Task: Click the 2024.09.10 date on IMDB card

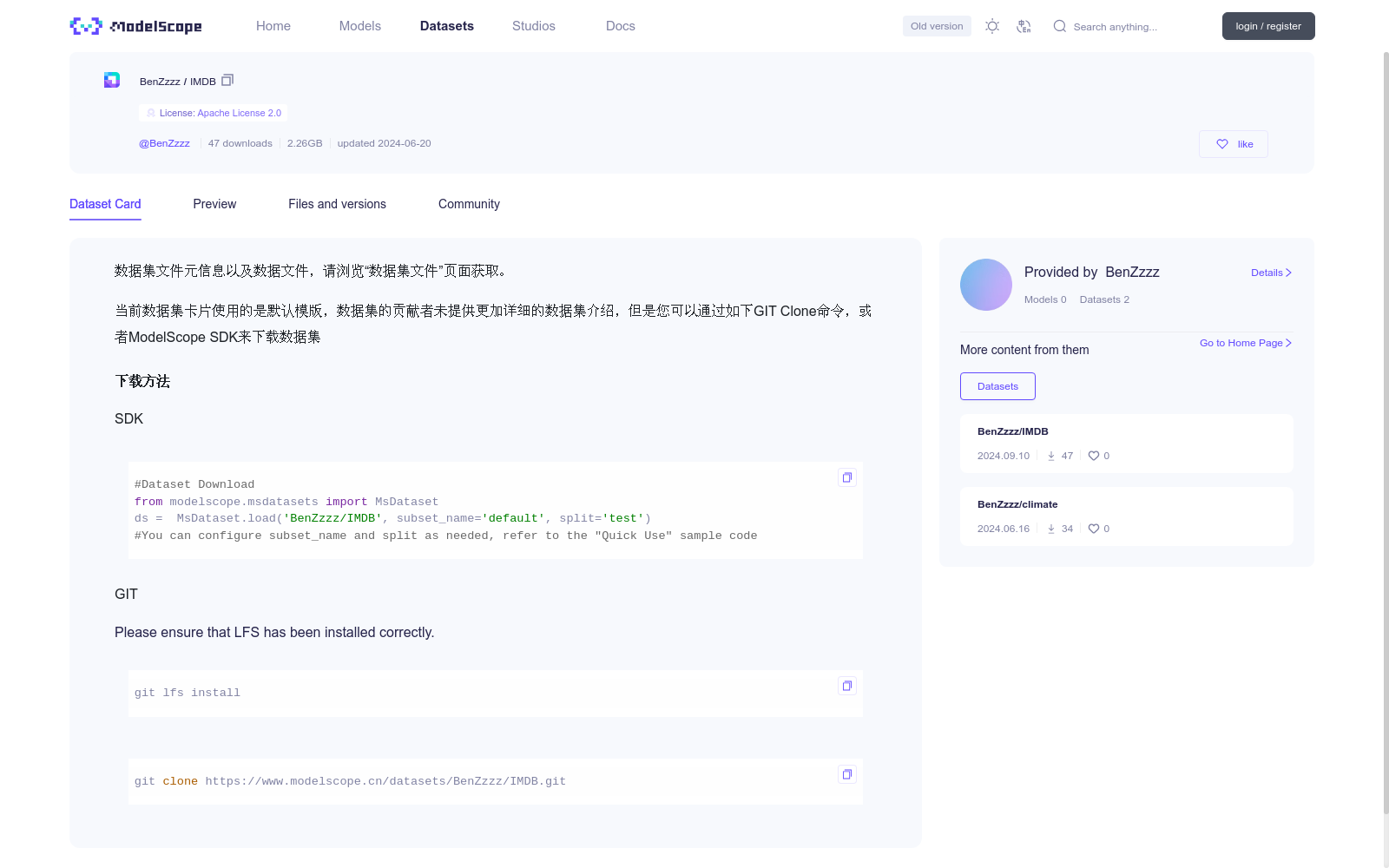Action: tap(1004, 456)
